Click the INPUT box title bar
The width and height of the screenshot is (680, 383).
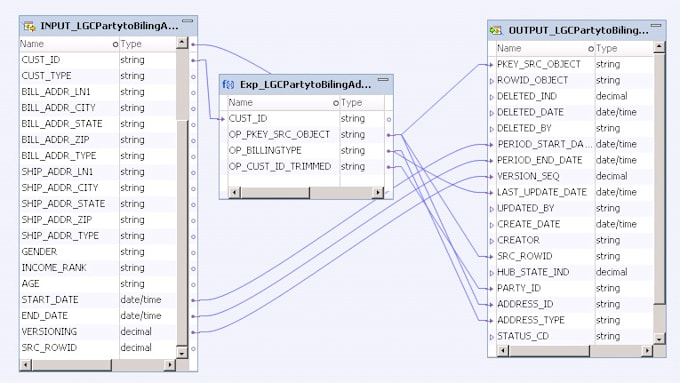(108, 26)
